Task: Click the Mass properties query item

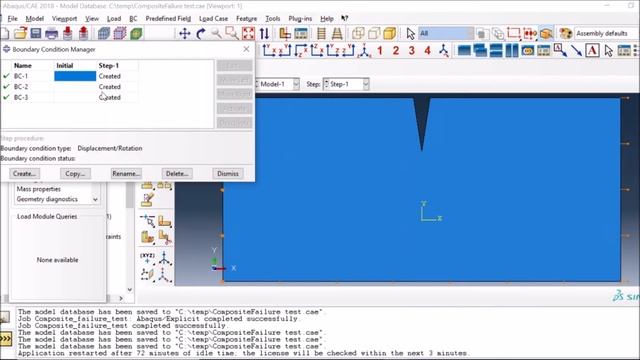Action: pos(38,189)
